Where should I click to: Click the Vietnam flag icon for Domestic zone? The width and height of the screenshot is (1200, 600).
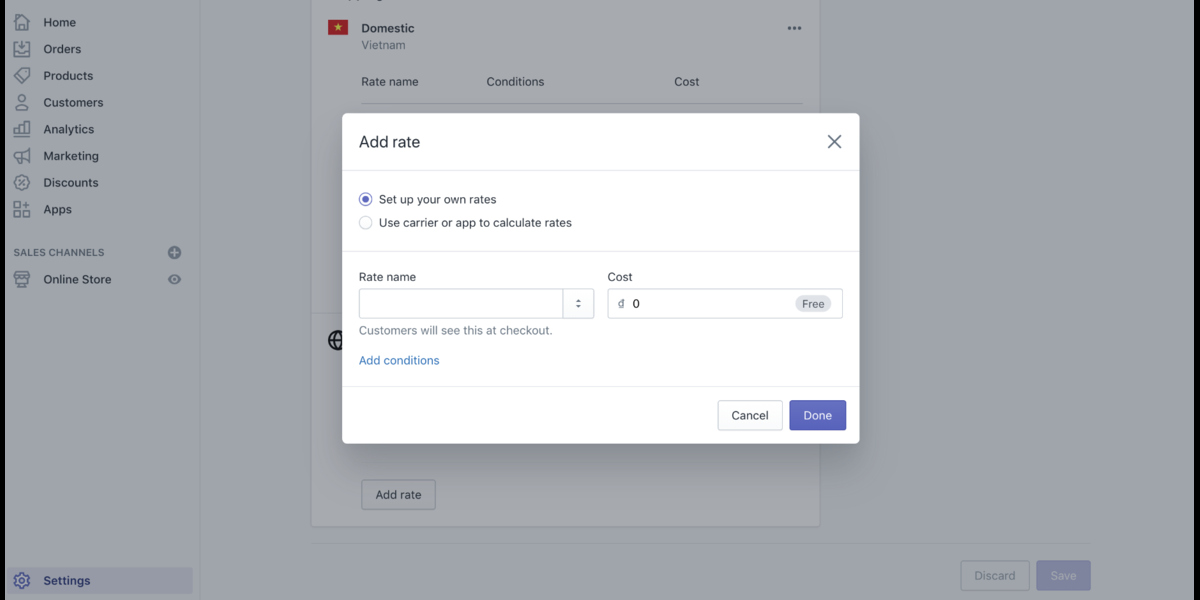click(337, 28)
